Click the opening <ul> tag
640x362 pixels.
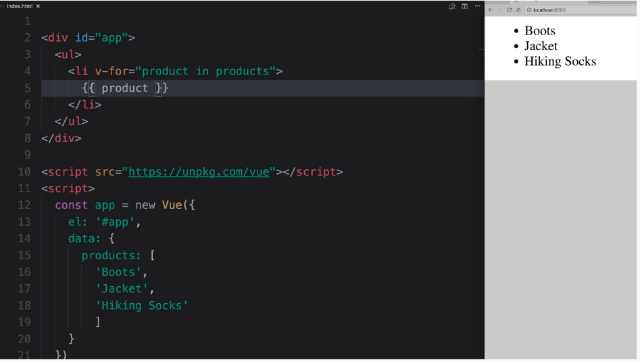pos(68,55)
